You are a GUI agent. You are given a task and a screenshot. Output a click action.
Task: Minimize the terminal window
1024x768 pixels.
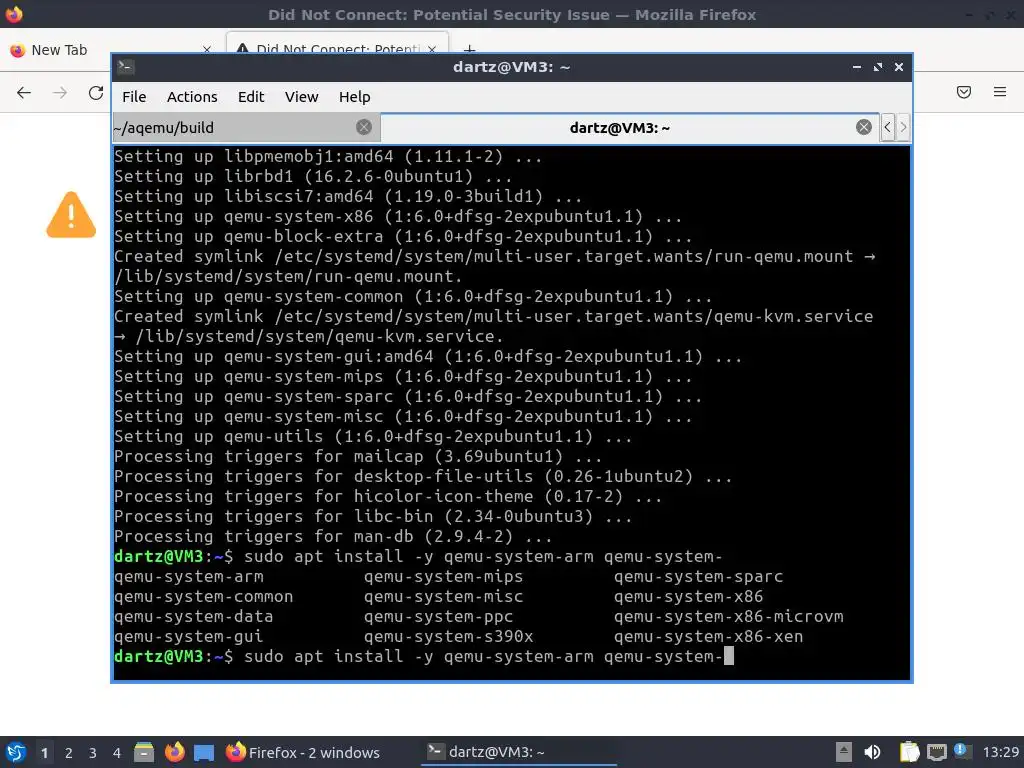pyautogui.click(x=856, y=67)
